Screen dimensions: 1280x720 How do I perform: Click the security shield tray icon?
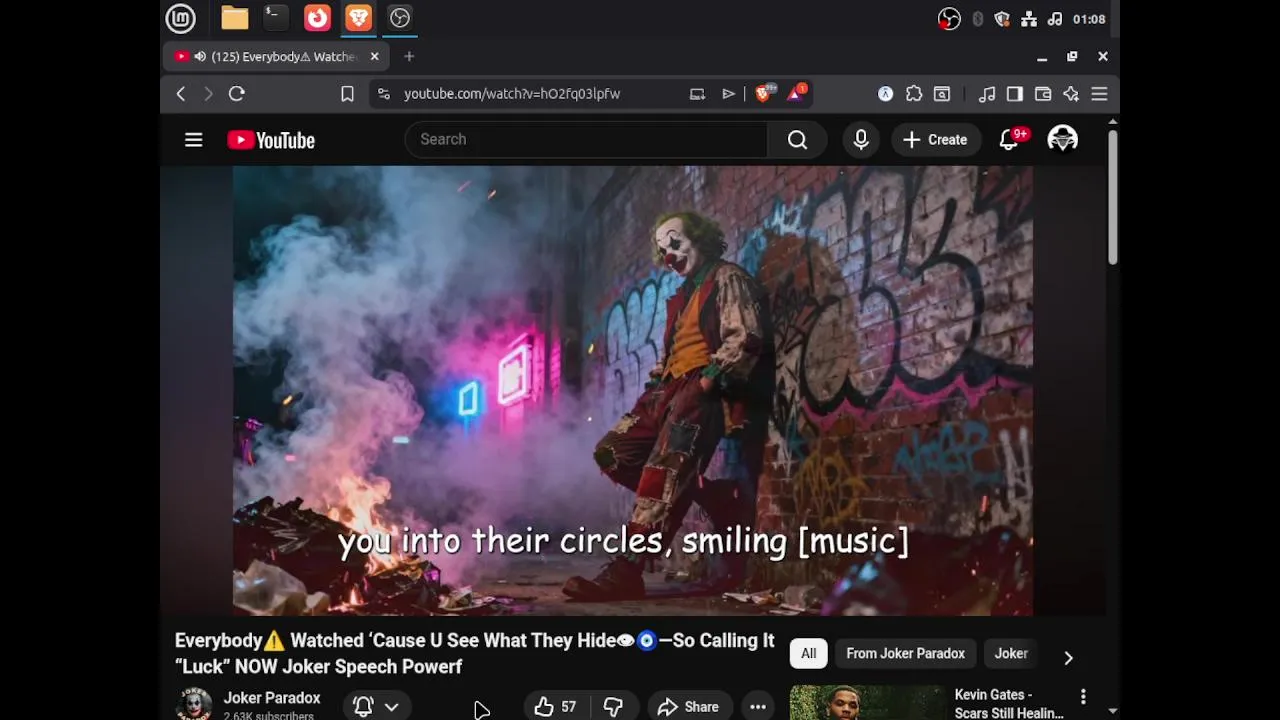[1002, 19]
